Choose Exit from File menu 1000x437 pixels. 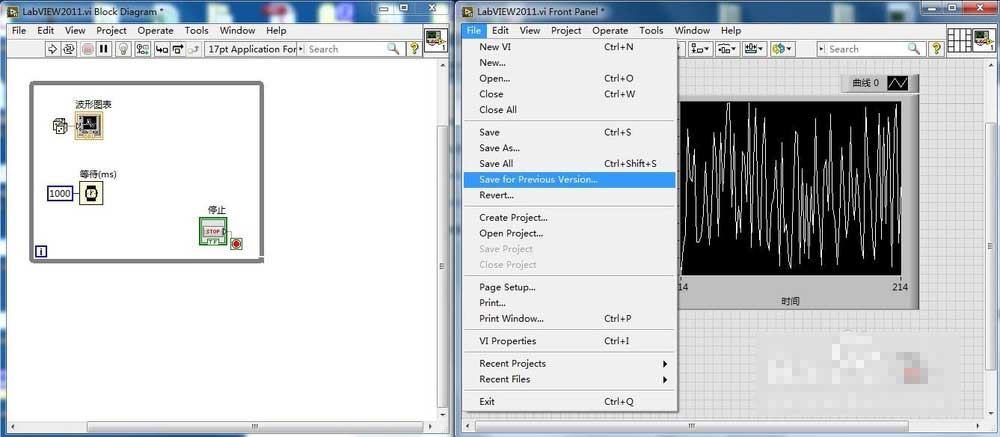click(569, 401)
